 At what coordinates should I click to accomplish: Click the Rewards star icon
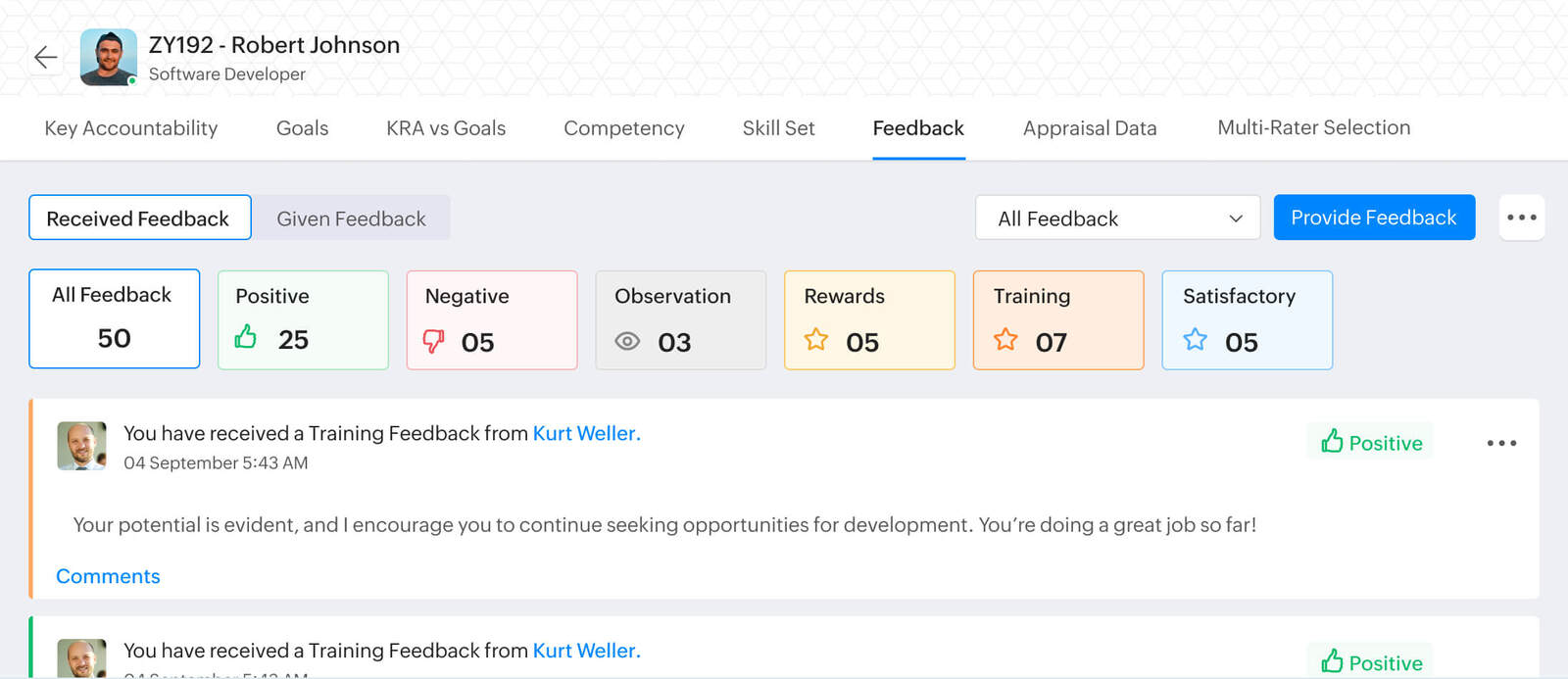click(816, 340)
